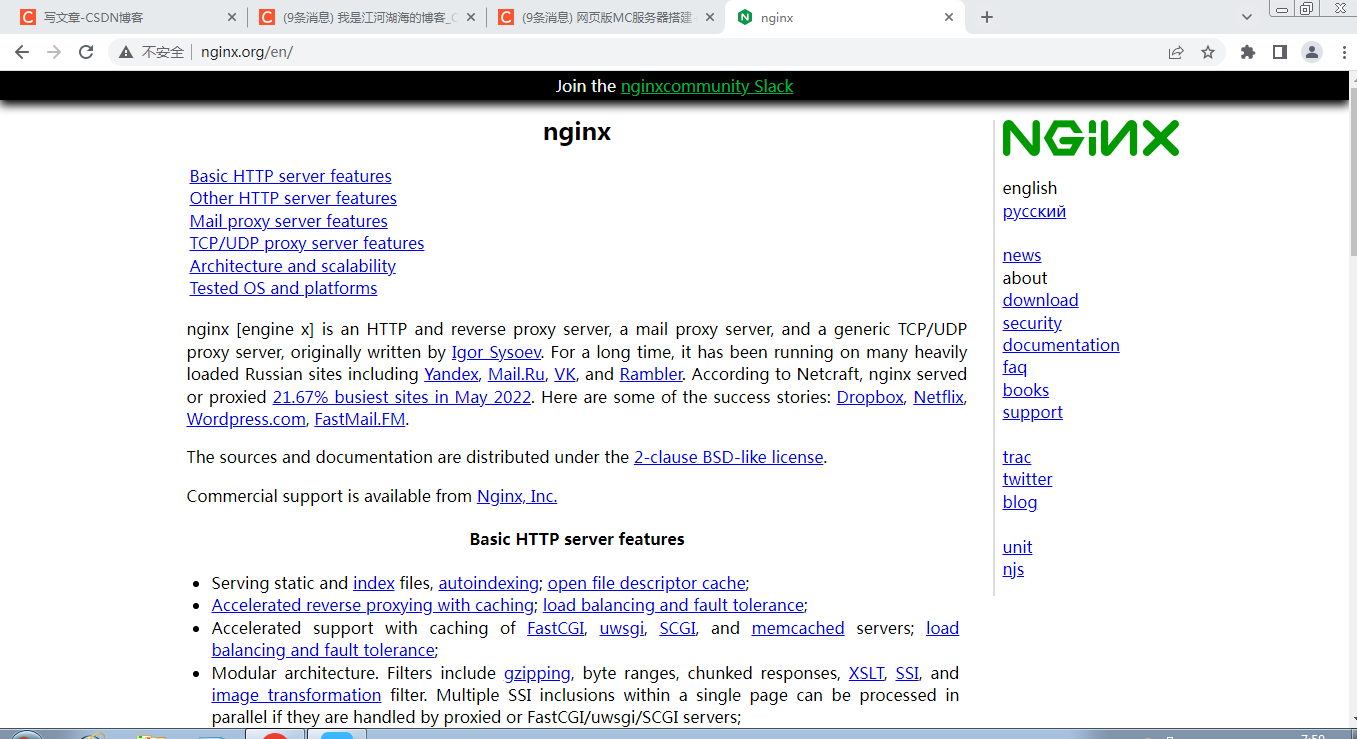Open the news sidebar link

click(1022, 255)
